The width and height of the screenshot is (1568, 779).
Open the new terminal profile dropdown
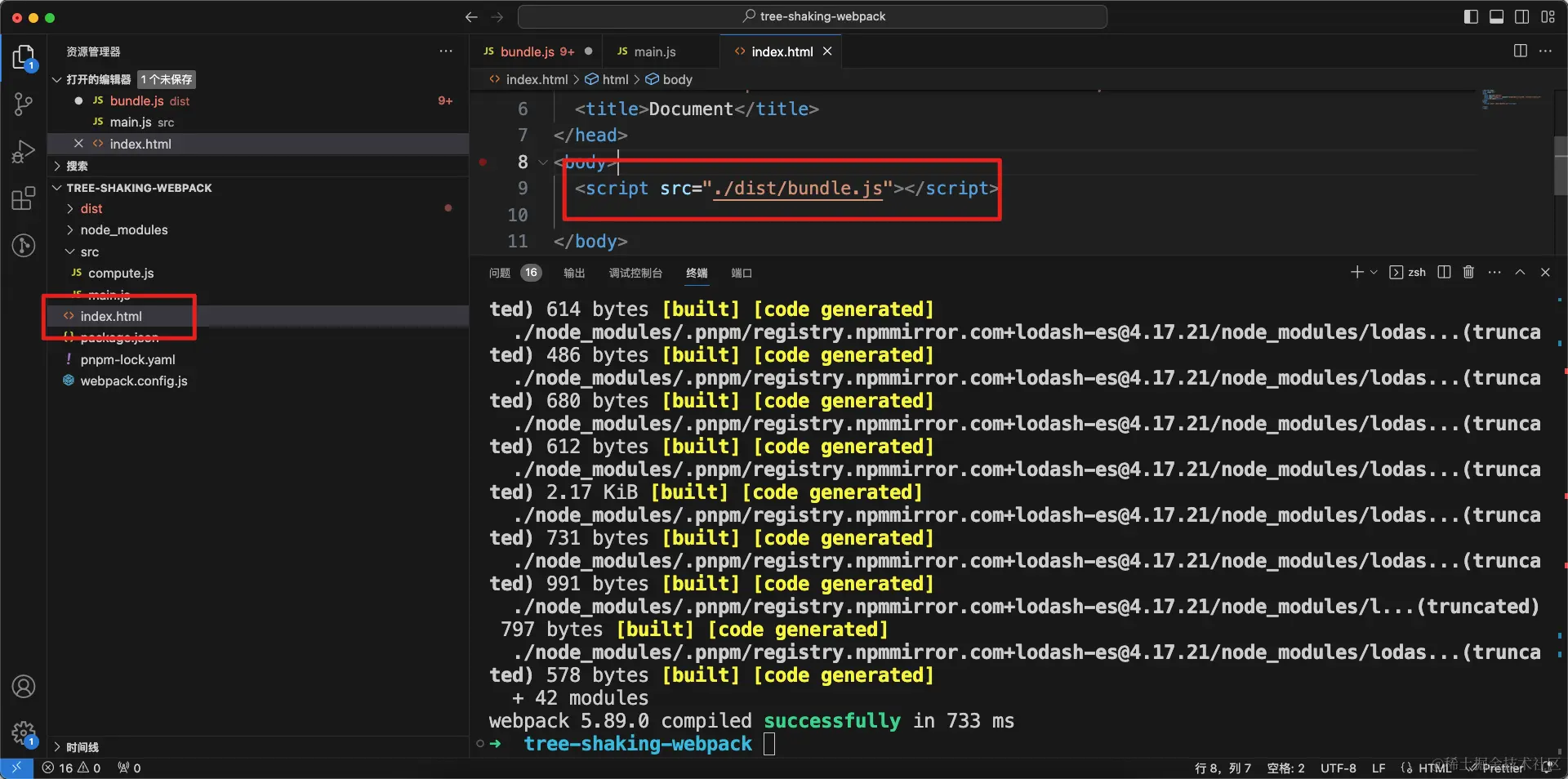coord(1374,272)
